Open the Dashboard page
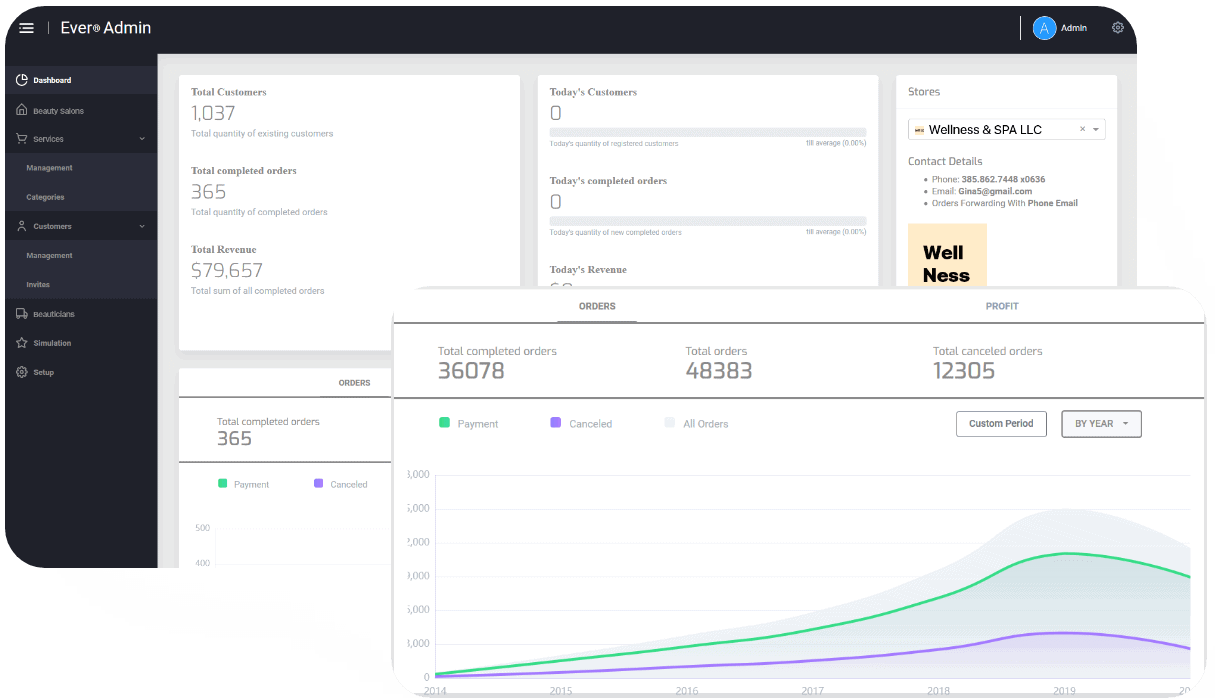This screenshot has width=1215, height=698. (x=50, y=80)
